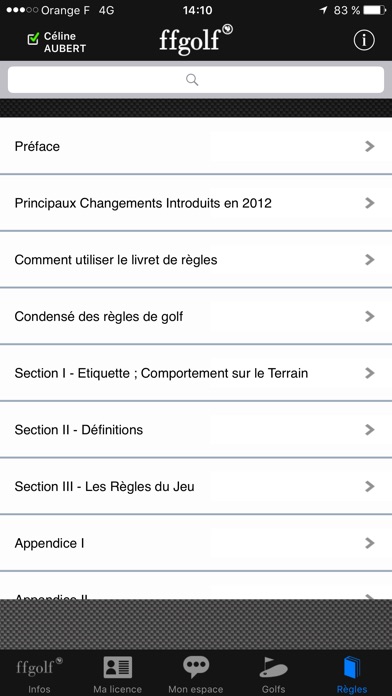The width and height of the screenshot is (392, 696).
Task: Open the Golfs flag icon
Action: 273,667
